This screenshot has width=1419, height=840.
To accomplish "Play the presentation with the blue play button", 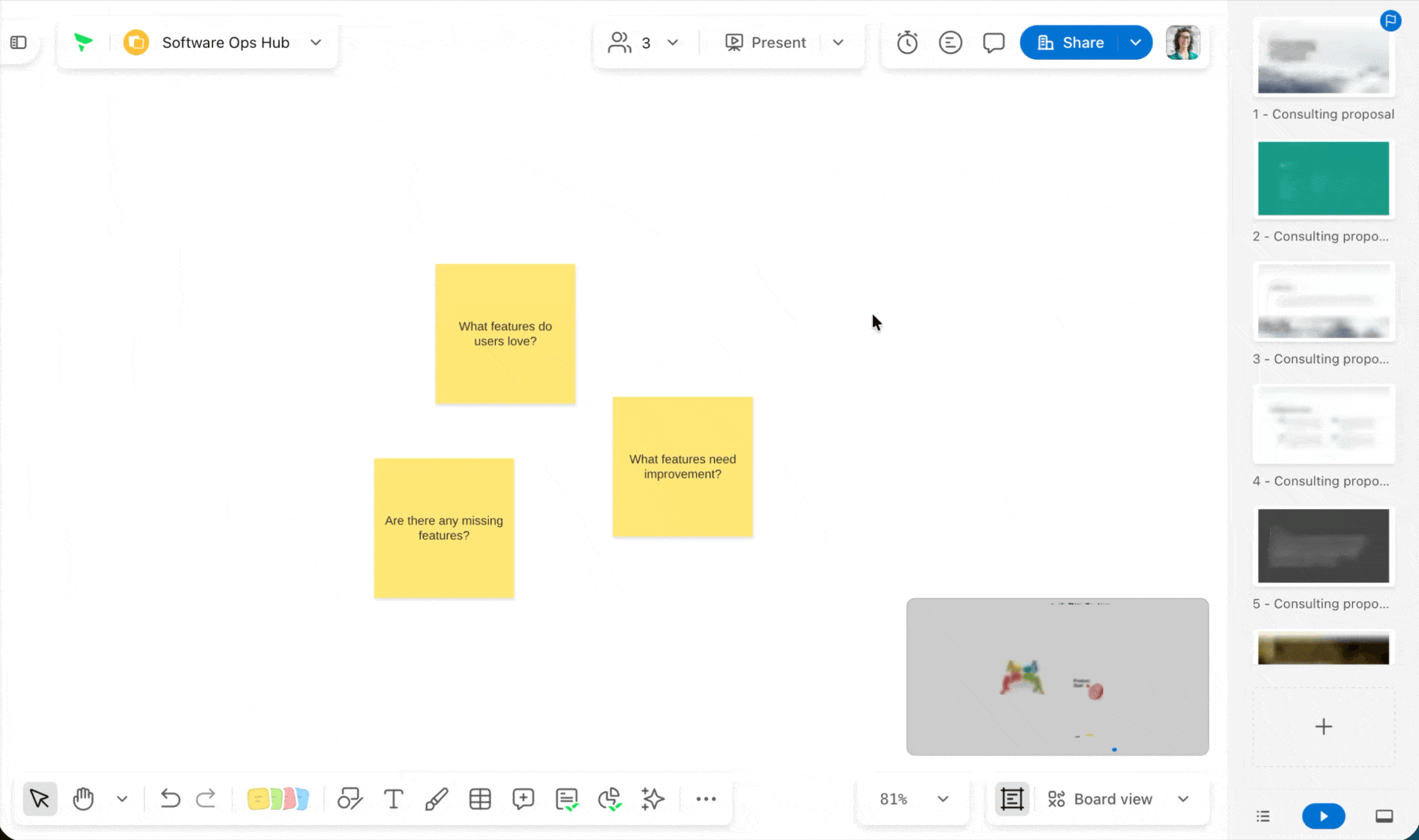I will [x=1324, y=816].
